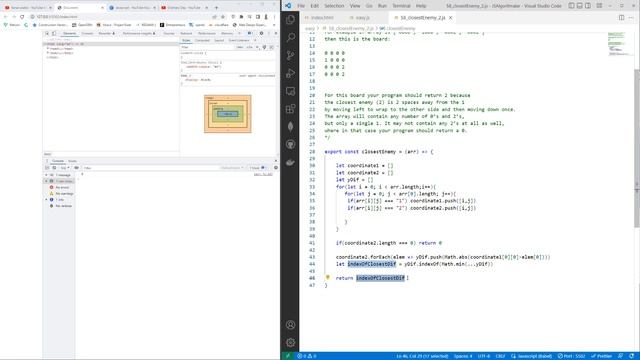Click the Port 5502 Live Server status

[571, 356]
